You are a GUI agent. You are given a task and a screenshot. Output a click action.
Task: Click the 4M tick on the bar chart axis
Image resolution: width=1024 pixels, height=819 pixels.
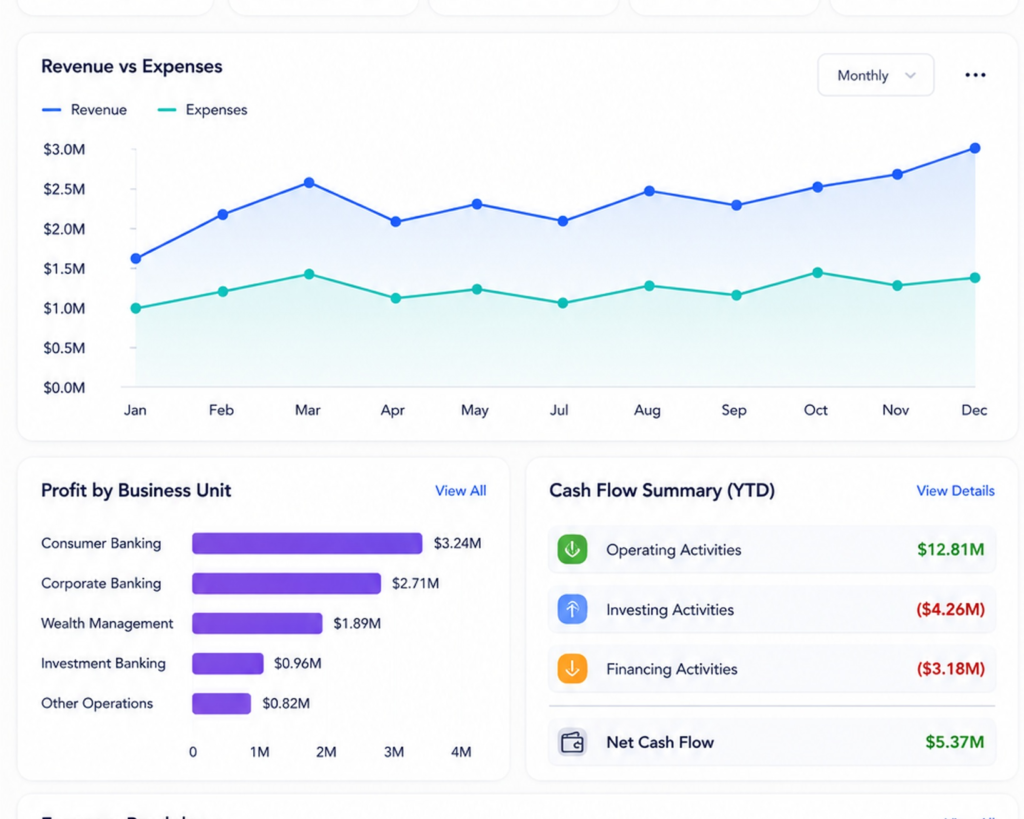coord(461,752)
